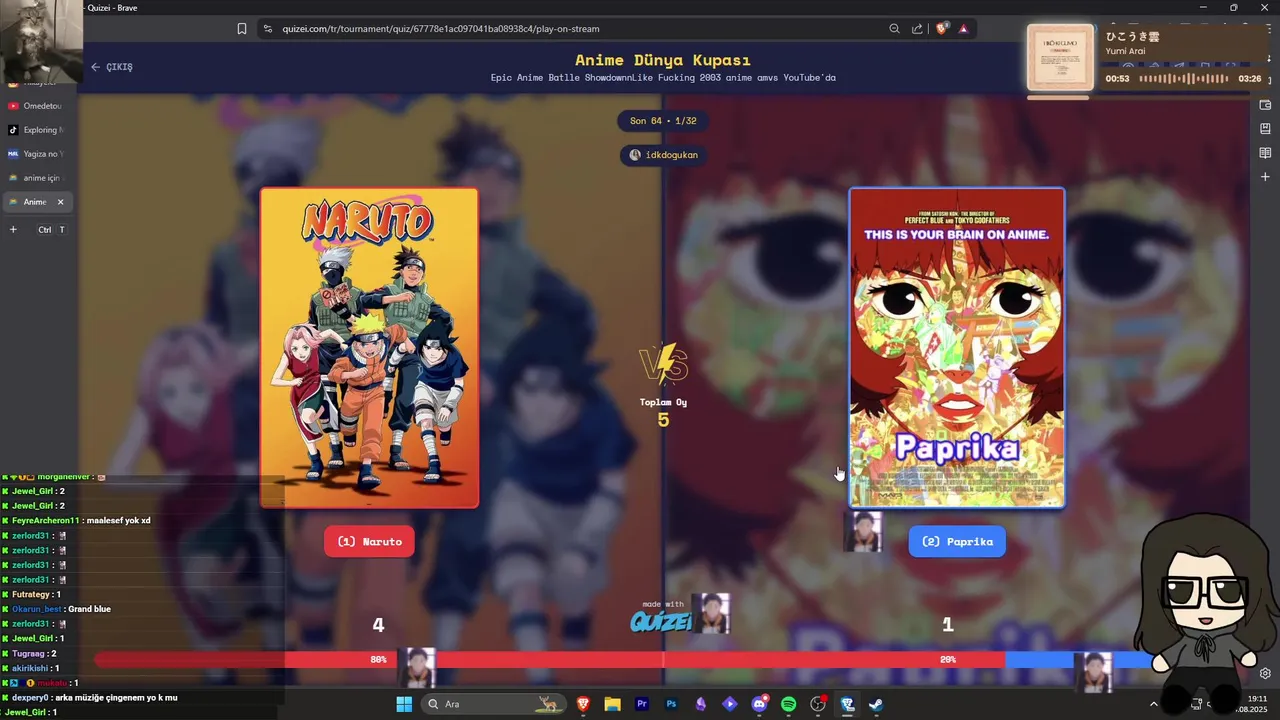Select the Naruto poster image
Screen dimensions: 1280x720
click(x=369, y=348)
